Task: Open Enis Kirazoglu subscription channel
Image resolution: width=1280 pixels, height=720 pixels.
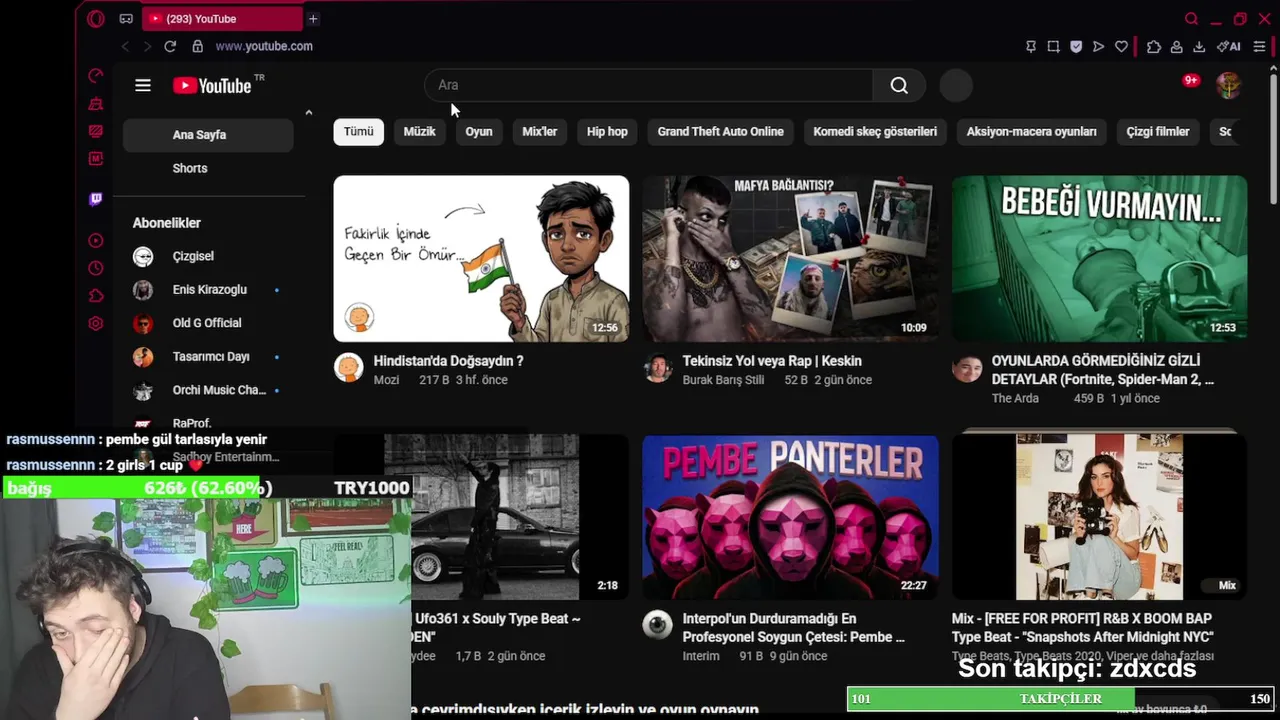Action: 208,290
